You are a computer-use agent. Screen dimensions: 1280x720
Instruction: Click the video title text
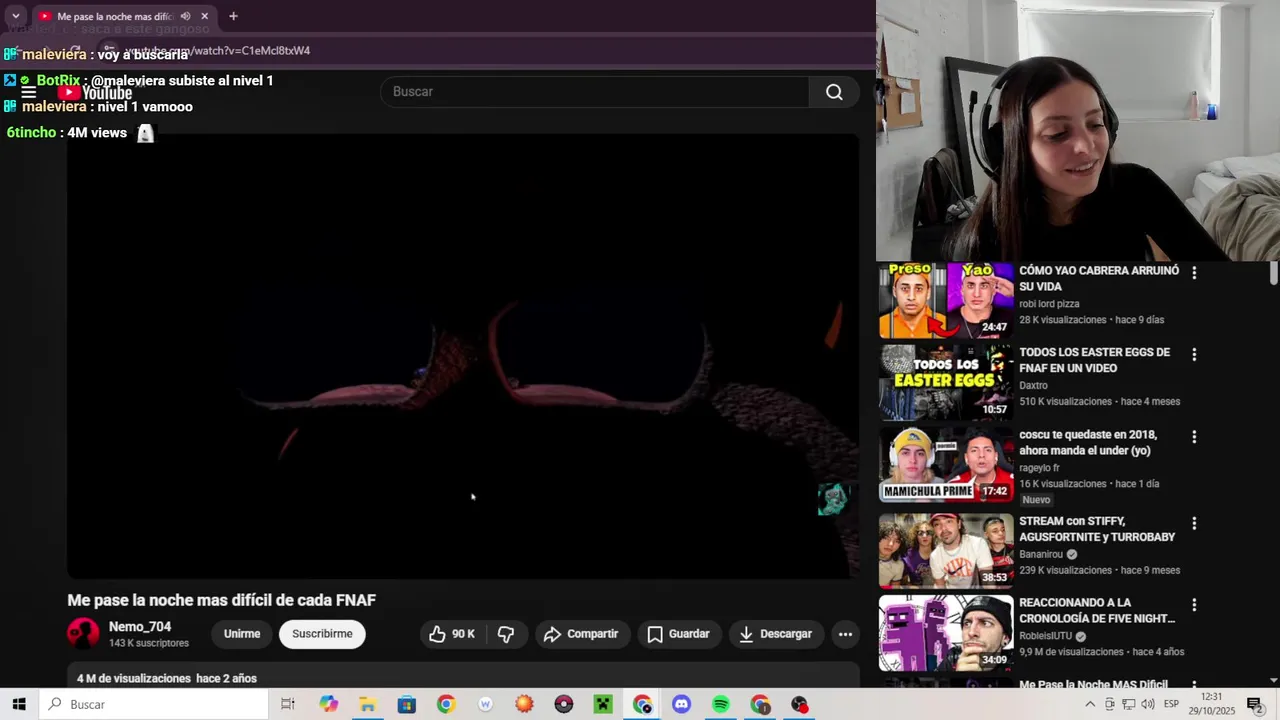click(221, 600)
